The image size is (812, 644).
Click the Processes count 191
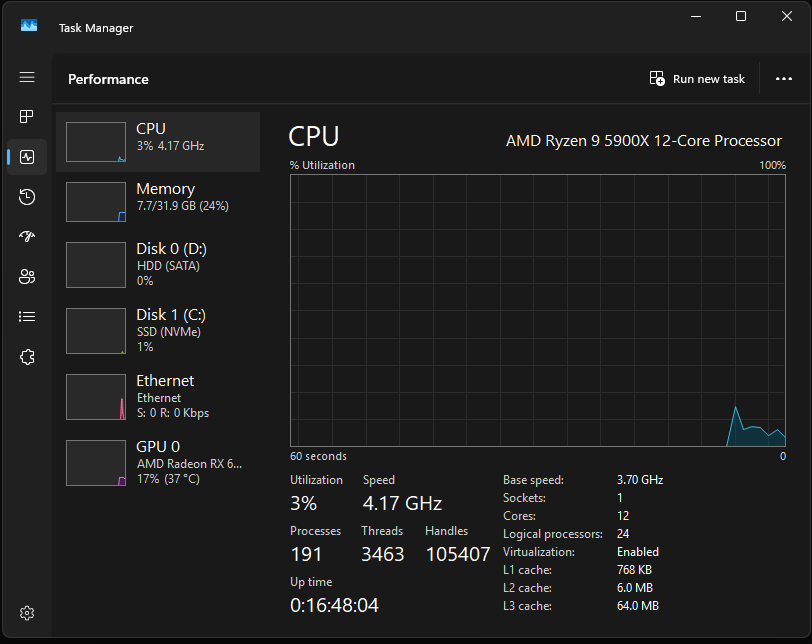coord(306,554)
